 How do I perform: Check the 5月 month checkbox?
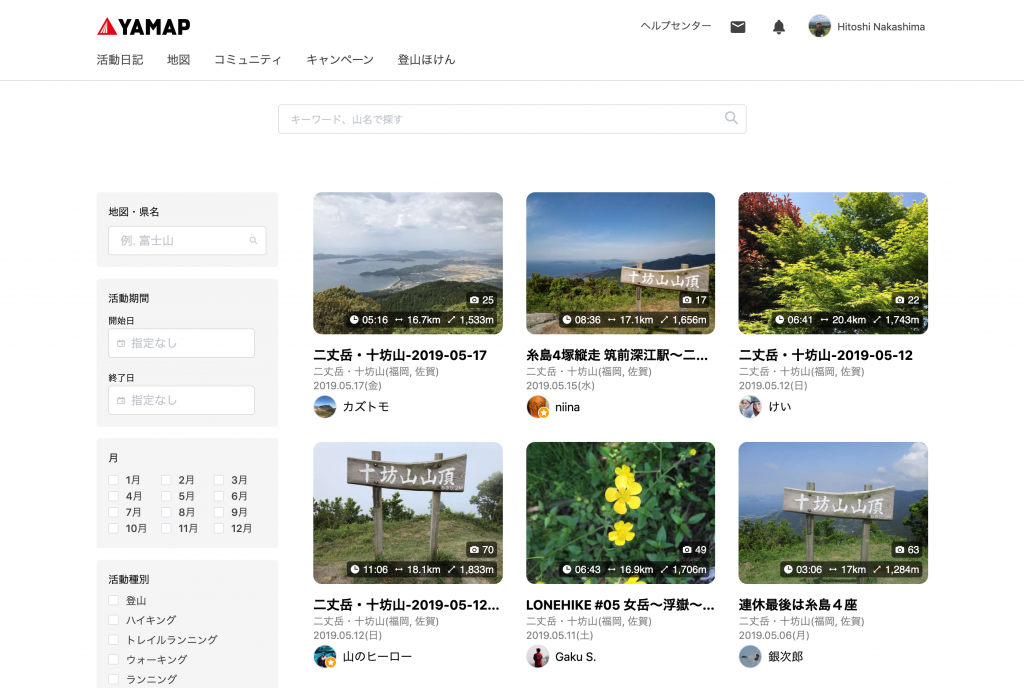click(167, 496)
